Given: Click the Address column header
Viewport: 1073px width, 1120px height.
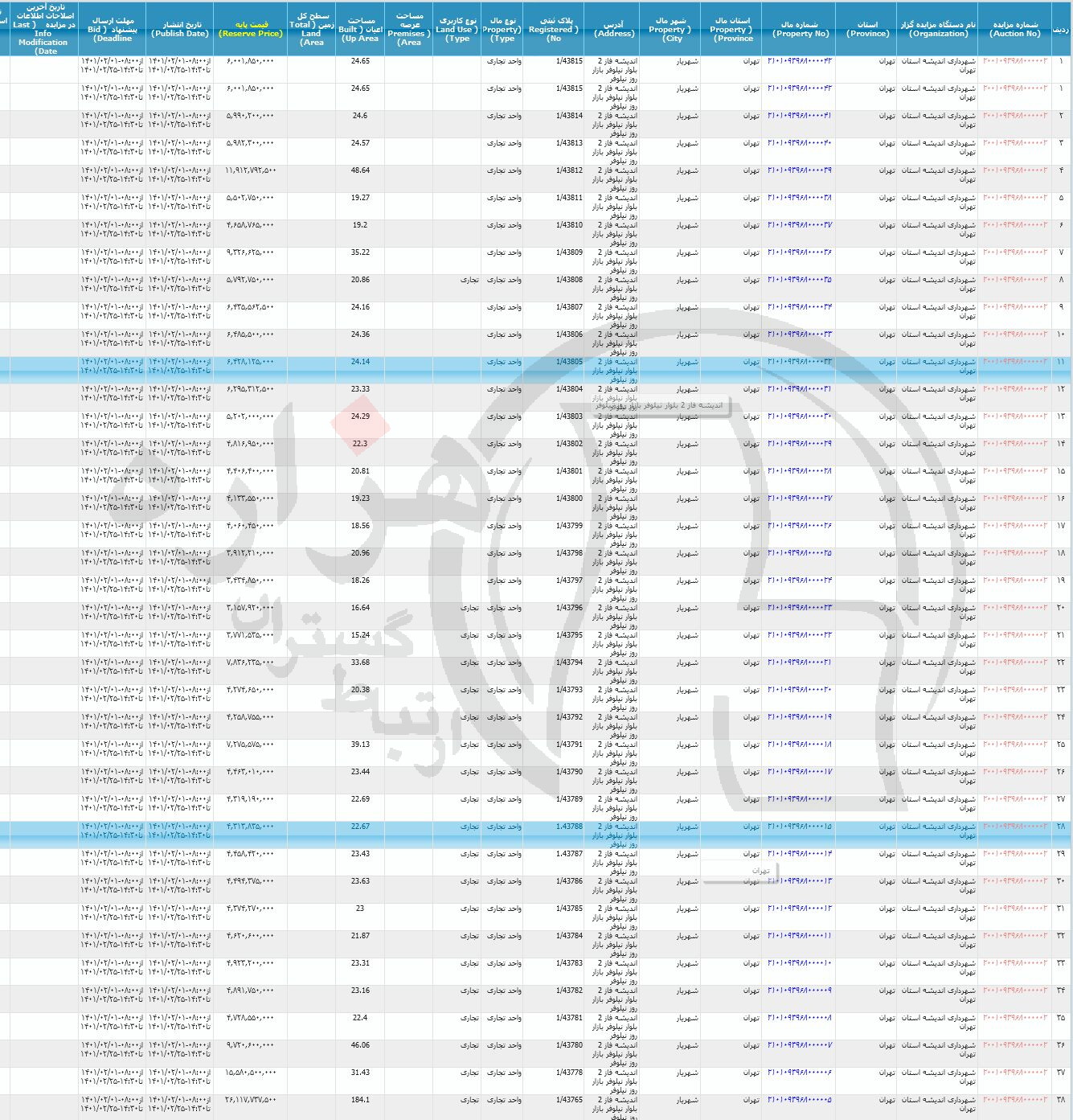Looking at the screenshot, I should tap(613, 29).
